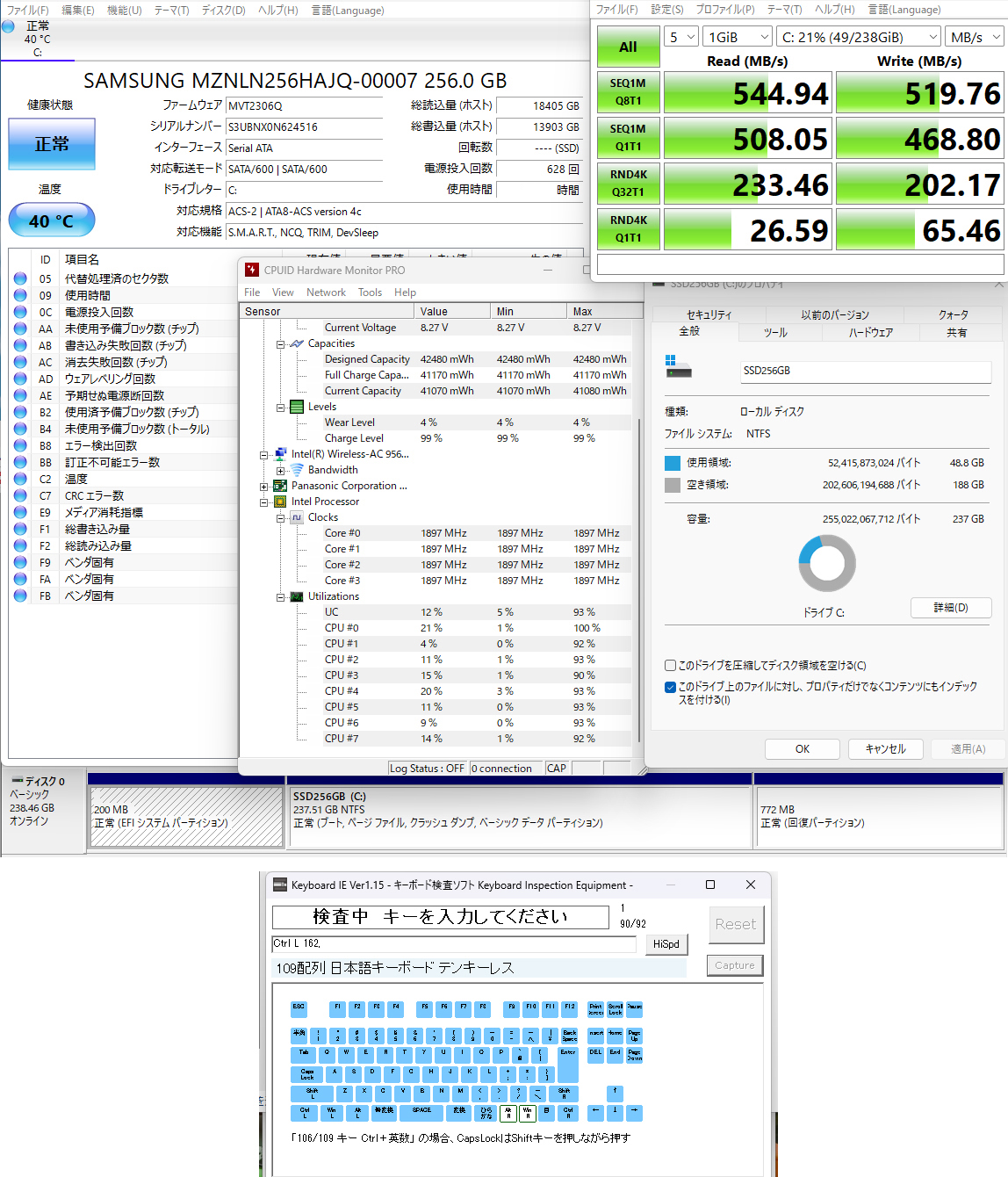Switch to the ハードウェア properties tab
Screen dimensions: 1008x1177
coord(870,333)
